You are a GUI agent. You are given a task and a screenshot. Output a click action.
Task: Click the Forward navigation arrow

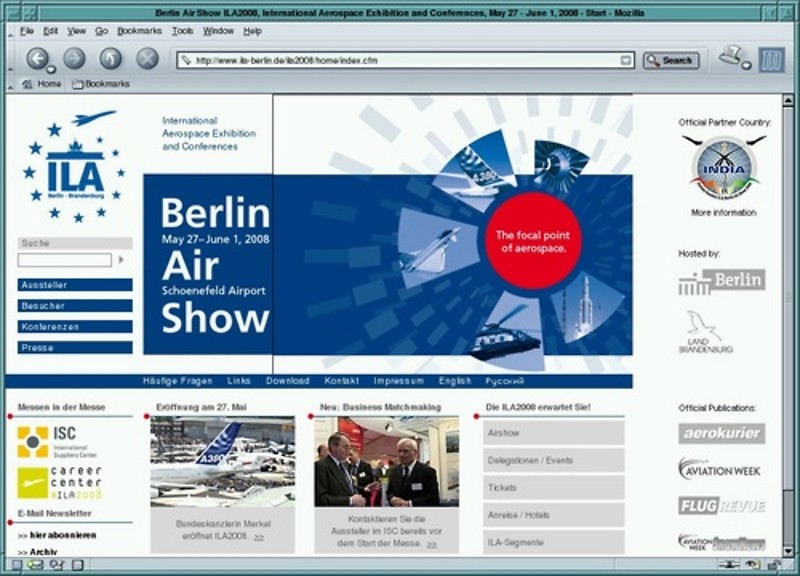(74, 59)
